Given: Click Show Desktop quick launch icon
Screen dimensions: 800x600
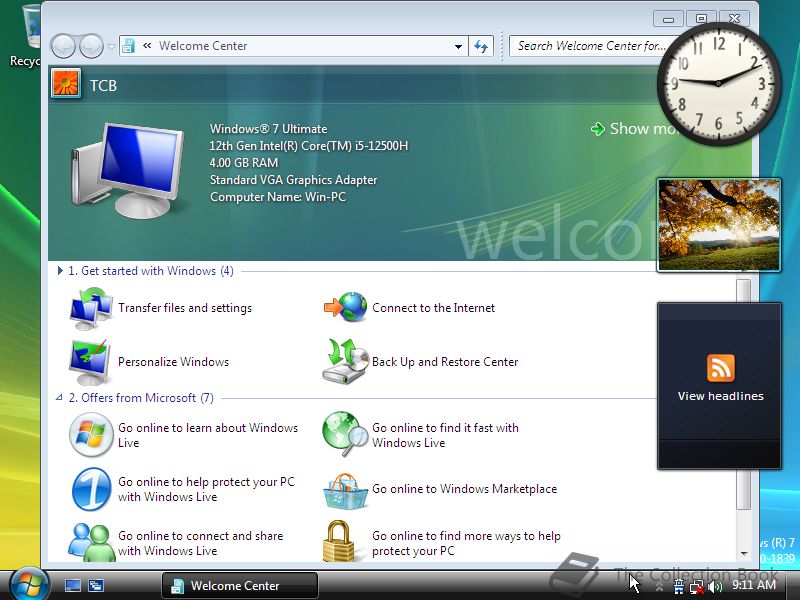Looking at the screenshot, I should pos(72,586).
